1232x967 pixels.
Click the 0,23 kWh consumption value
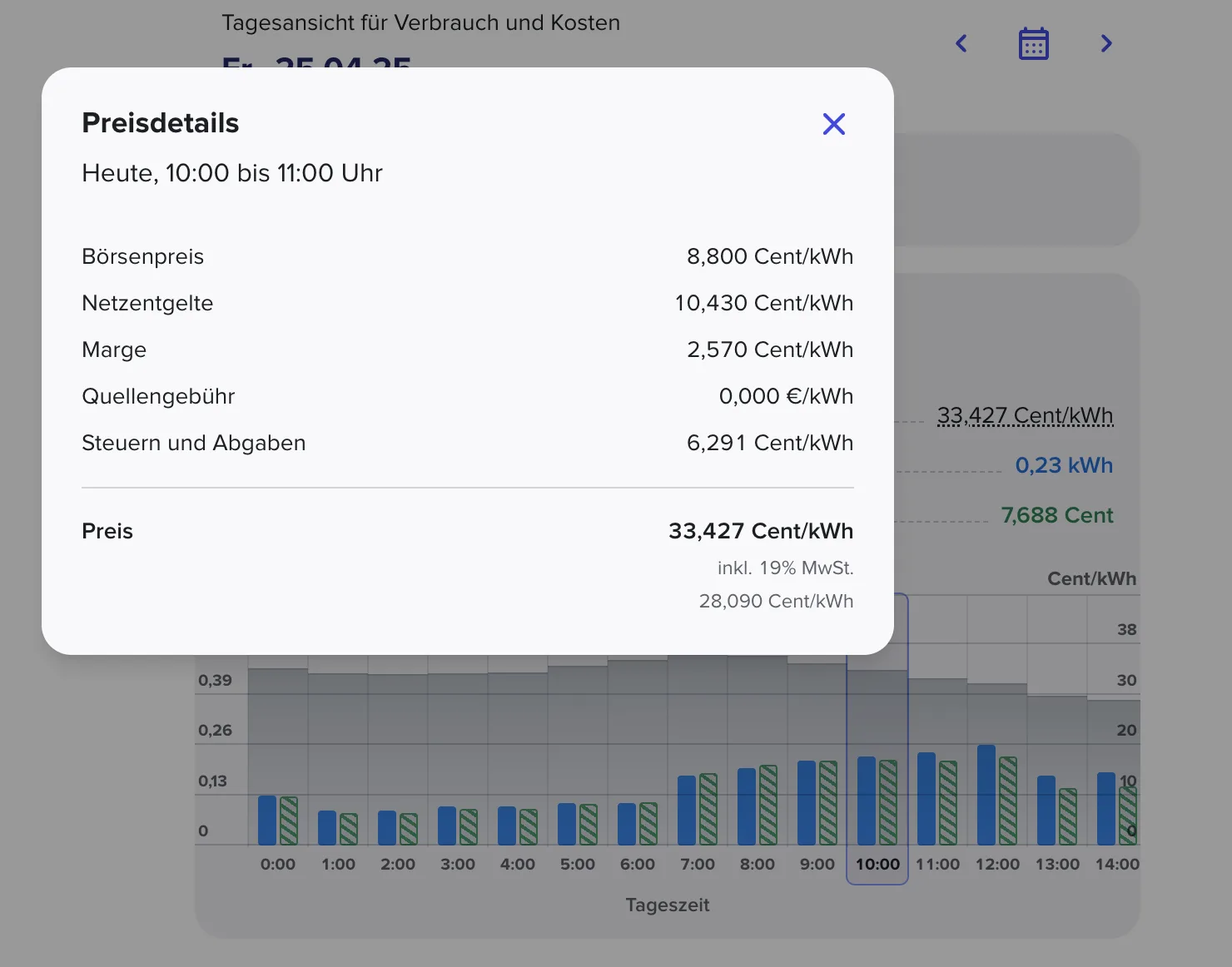pyautogui.click(x=1064, y=465)
